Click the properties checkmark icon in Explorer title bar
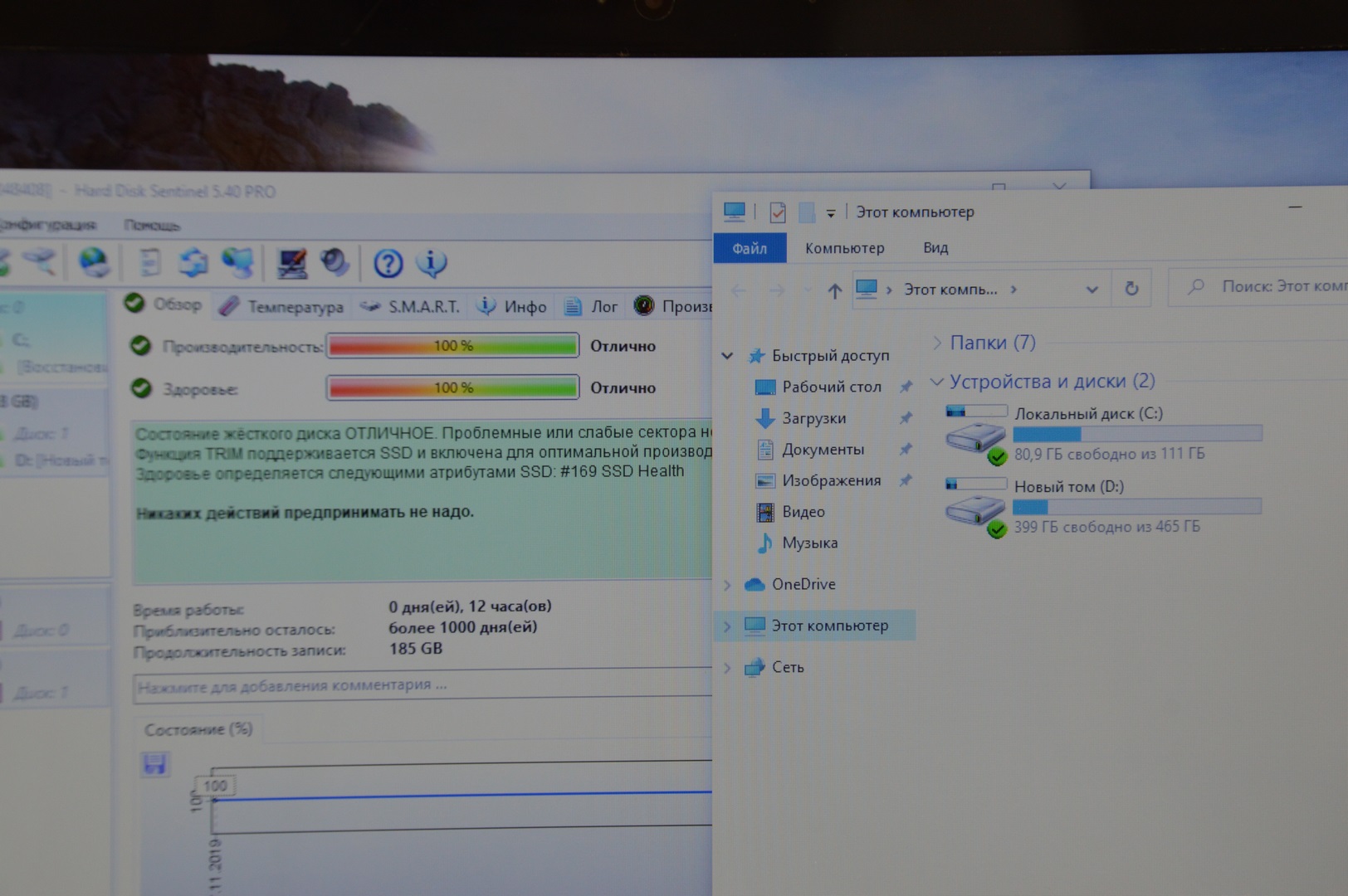Image resolution: width=1348 pixels, height=896 pixels. click(777, 212)
